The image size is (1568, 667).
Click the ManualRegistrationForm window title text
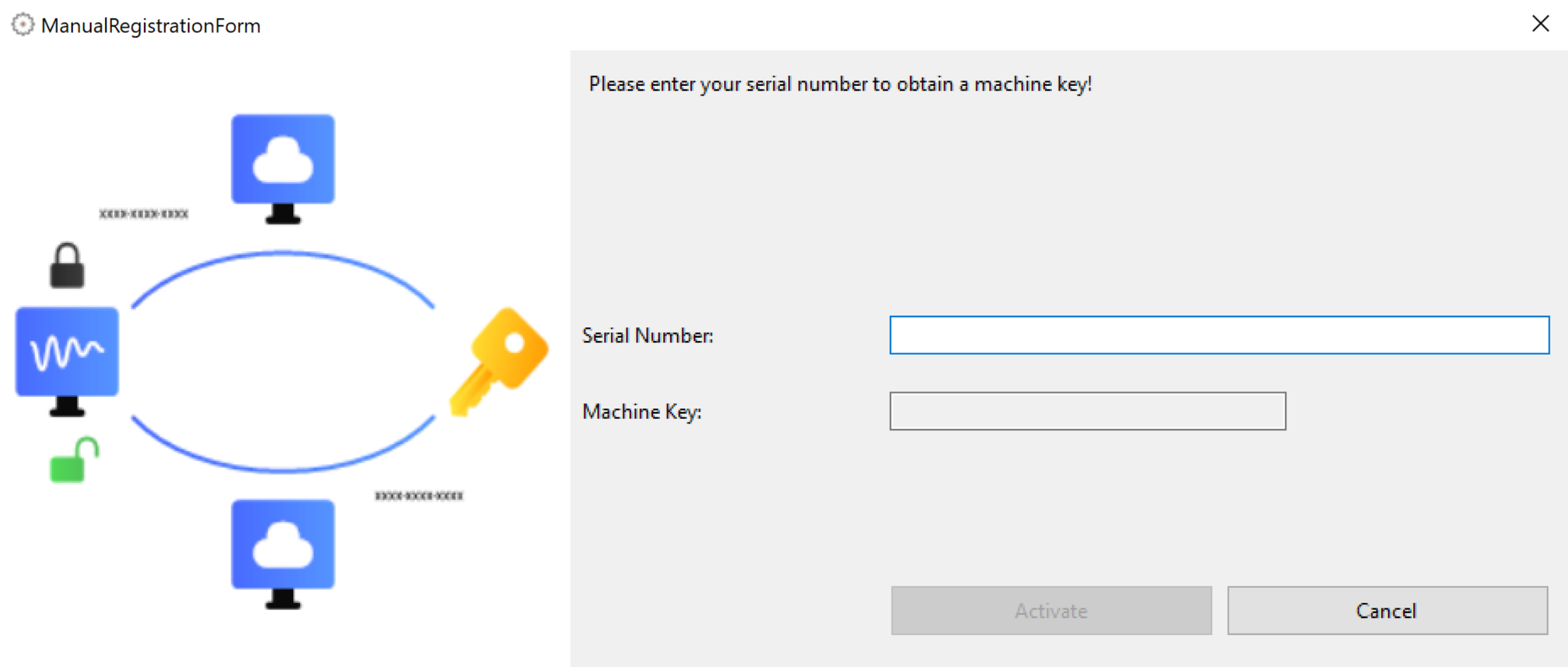point(151,26)
